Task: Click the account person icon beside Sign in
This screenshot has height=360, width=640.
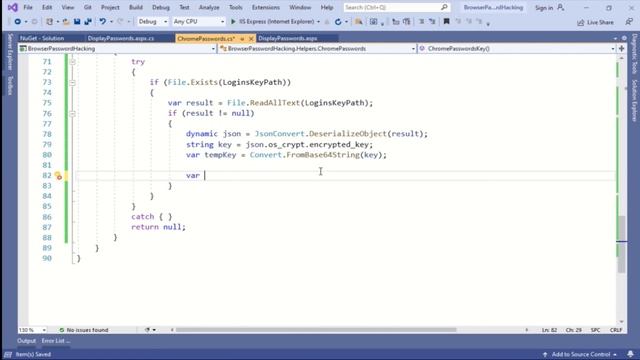Action: coord(561,7)
